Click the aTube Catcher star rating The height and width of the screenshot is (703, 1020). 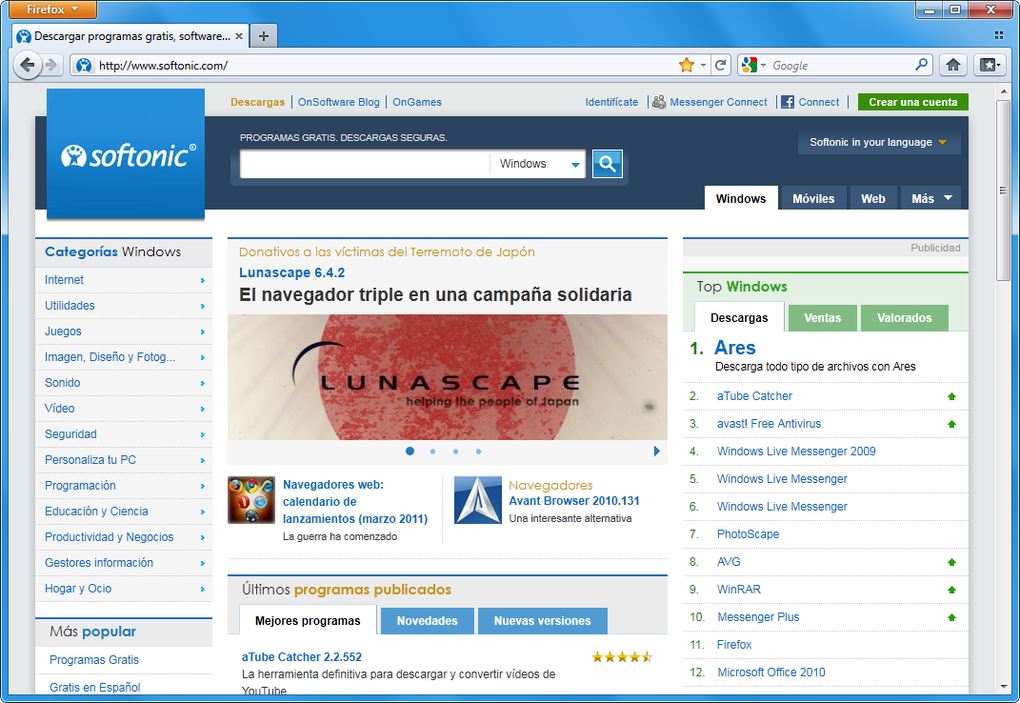pos(622,657)
